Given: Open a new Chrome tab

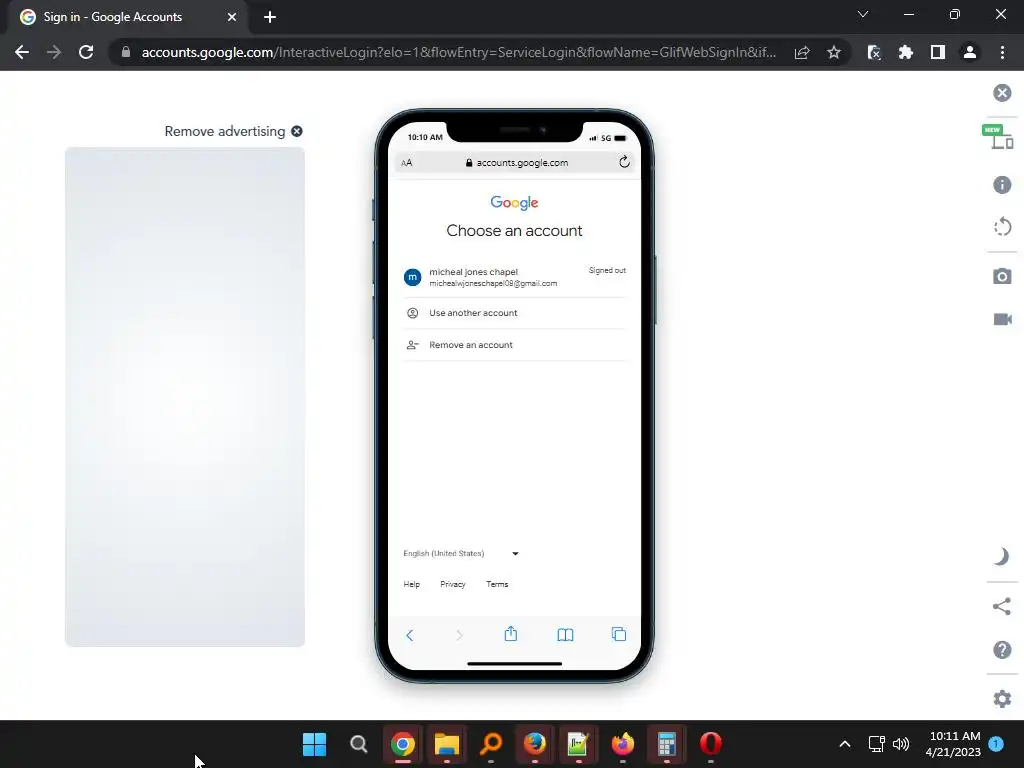Looking at the screenshot, I should (270, 17).
